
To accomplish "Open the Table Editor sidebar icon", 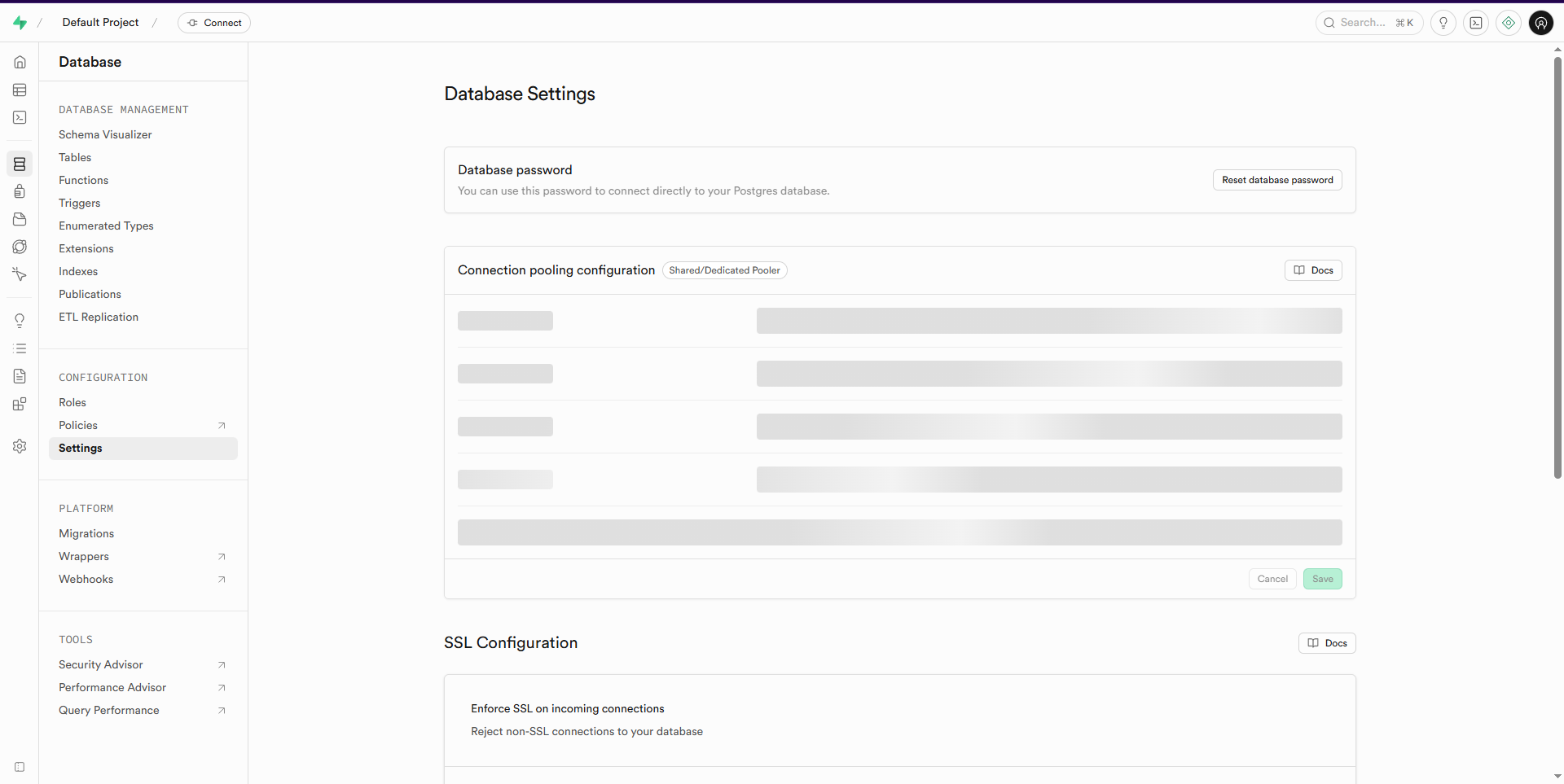I will point(20,90).
